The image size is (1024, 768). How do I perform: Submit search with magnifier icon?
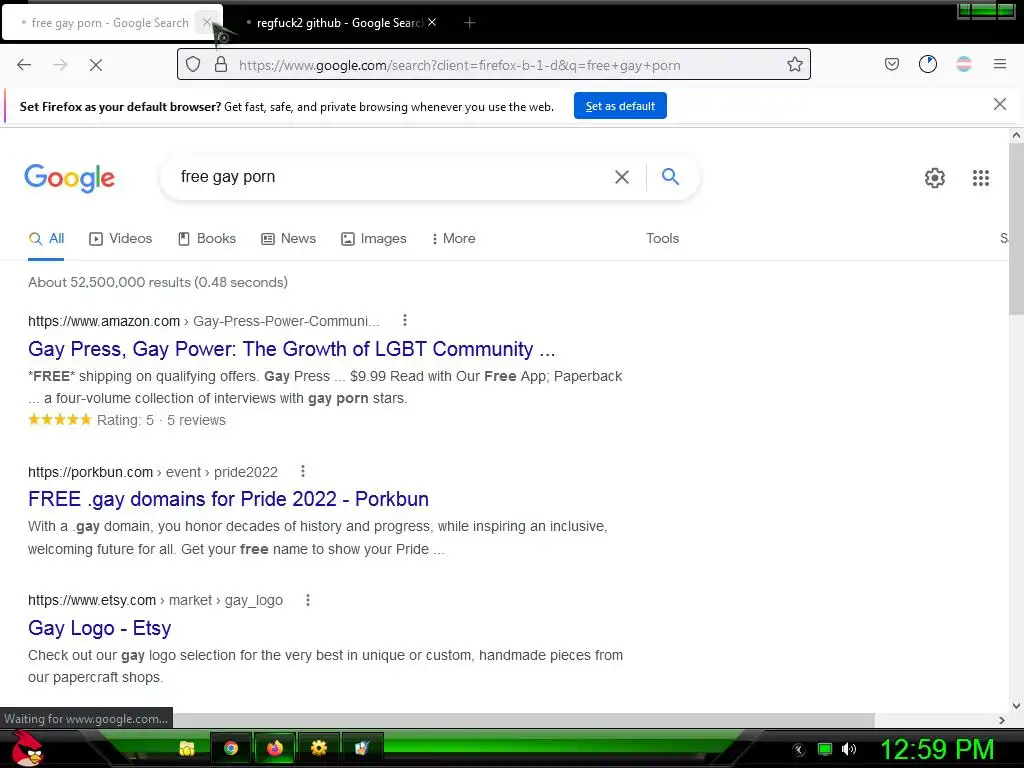tap(670, 176)
